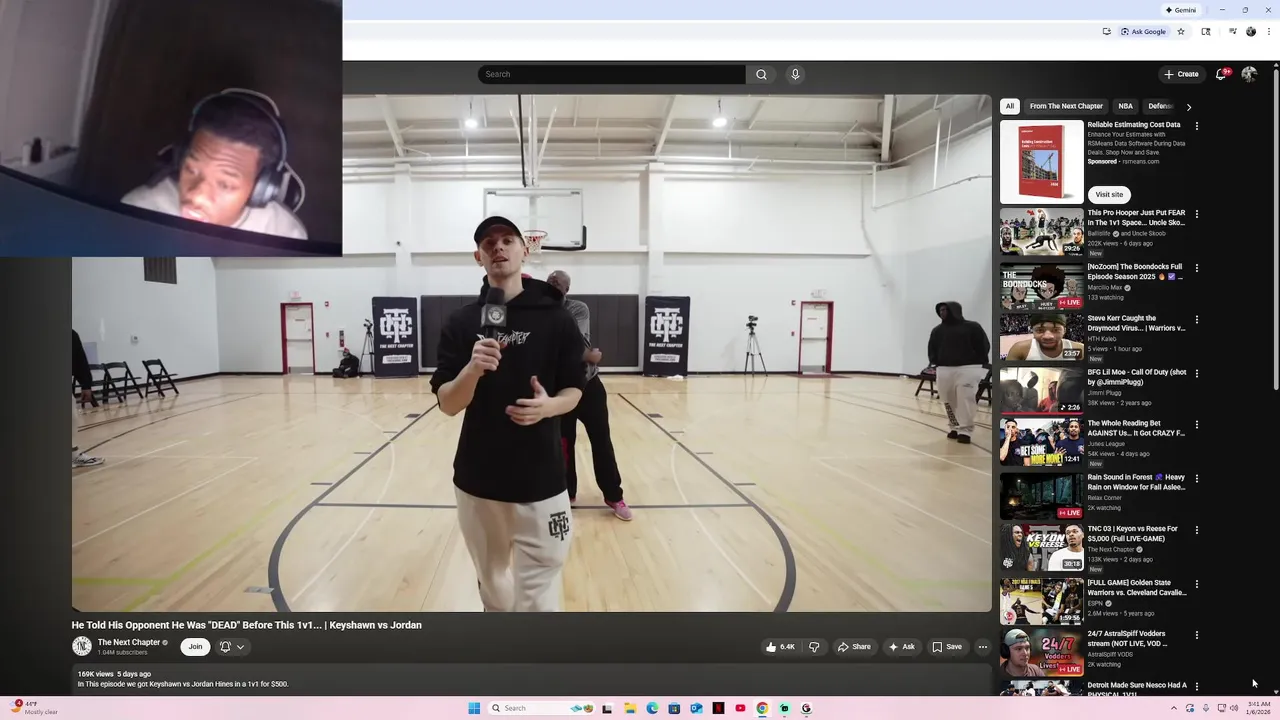
Task: Open options for AstralSpiff Vodders stream
Action: point(1197,635)
